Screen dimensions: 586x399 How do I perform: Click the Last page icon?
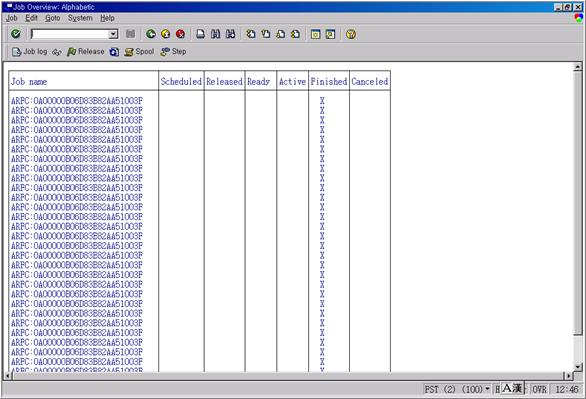click(295, 34)
